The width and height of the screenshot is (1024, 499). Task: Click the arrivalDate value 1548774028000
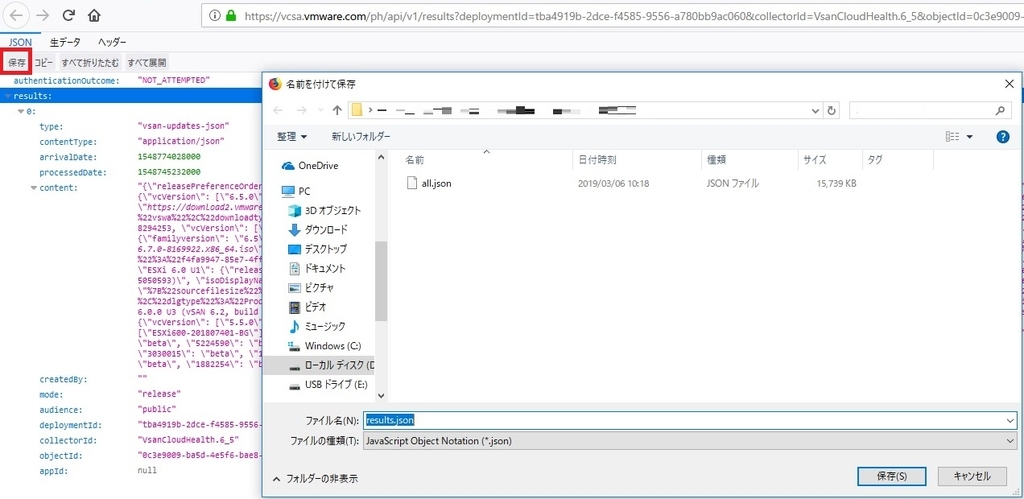pos(169,157)
